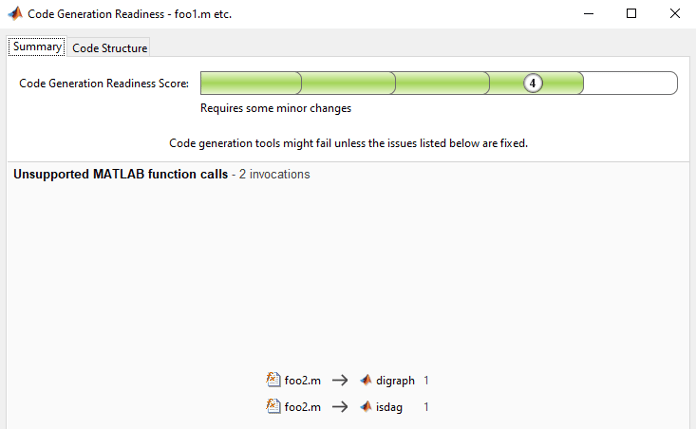
Task: Click the MATLAB icon beside digraph
Action: tap(366, 380)
